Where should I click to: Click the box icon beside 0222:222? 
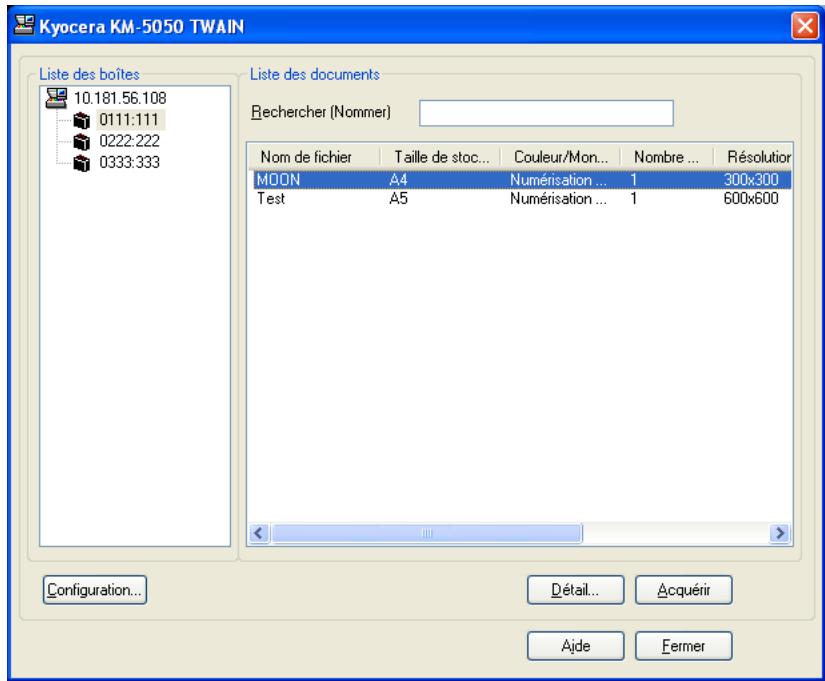point(82,142)
